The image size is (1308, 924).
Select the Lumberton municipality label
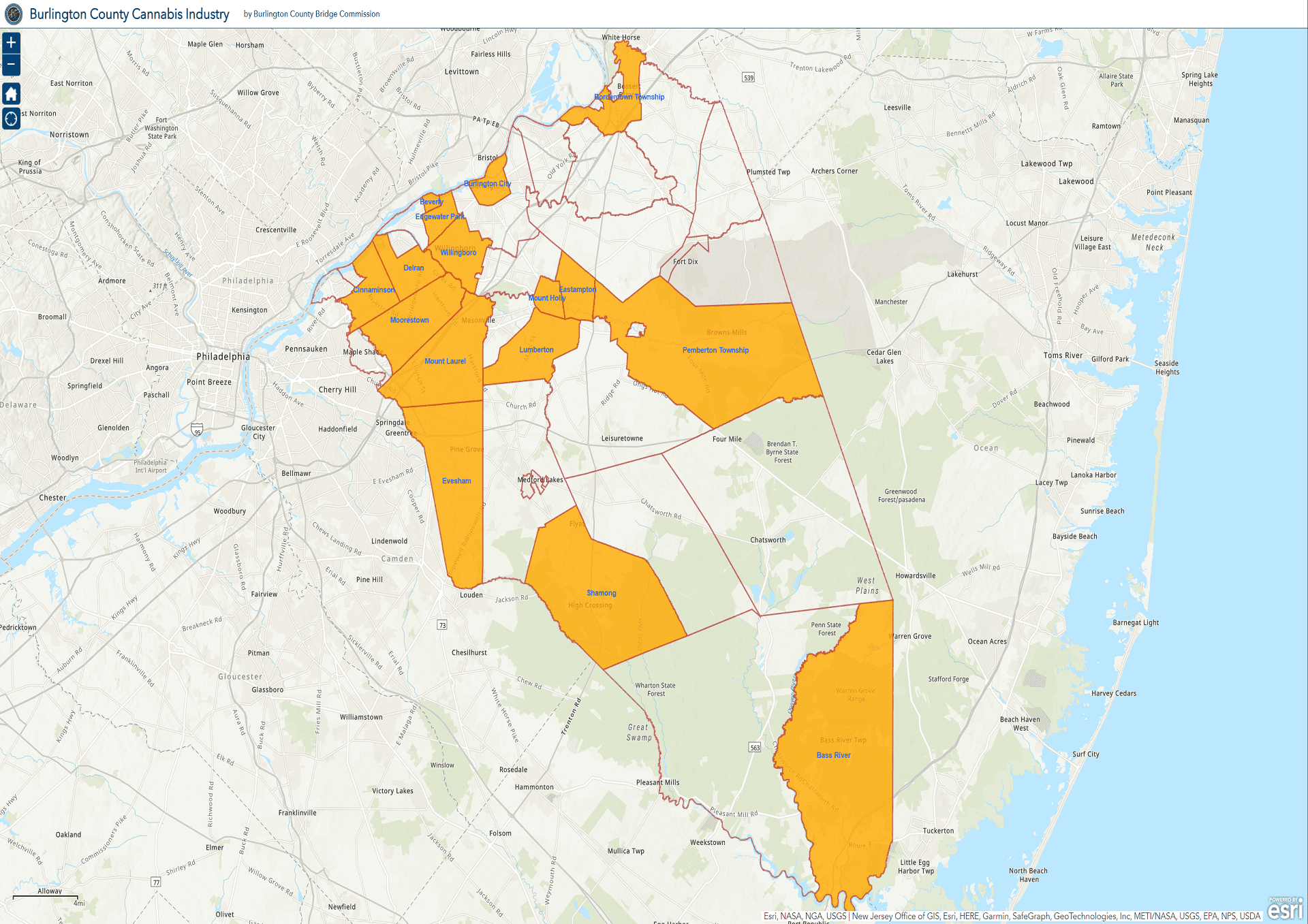coord(536,350)
